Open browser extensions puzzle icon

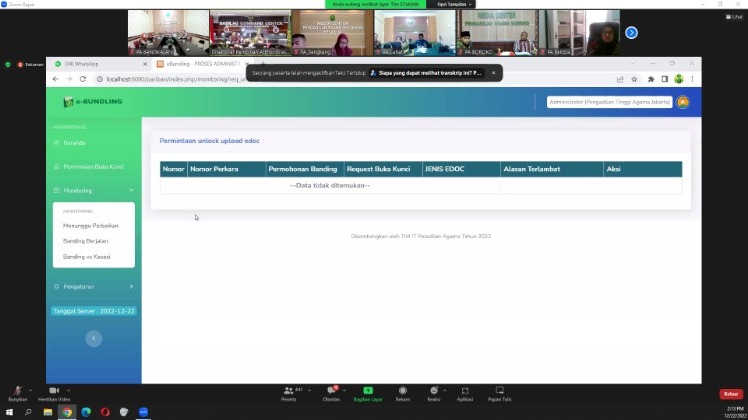pos(651,79)
